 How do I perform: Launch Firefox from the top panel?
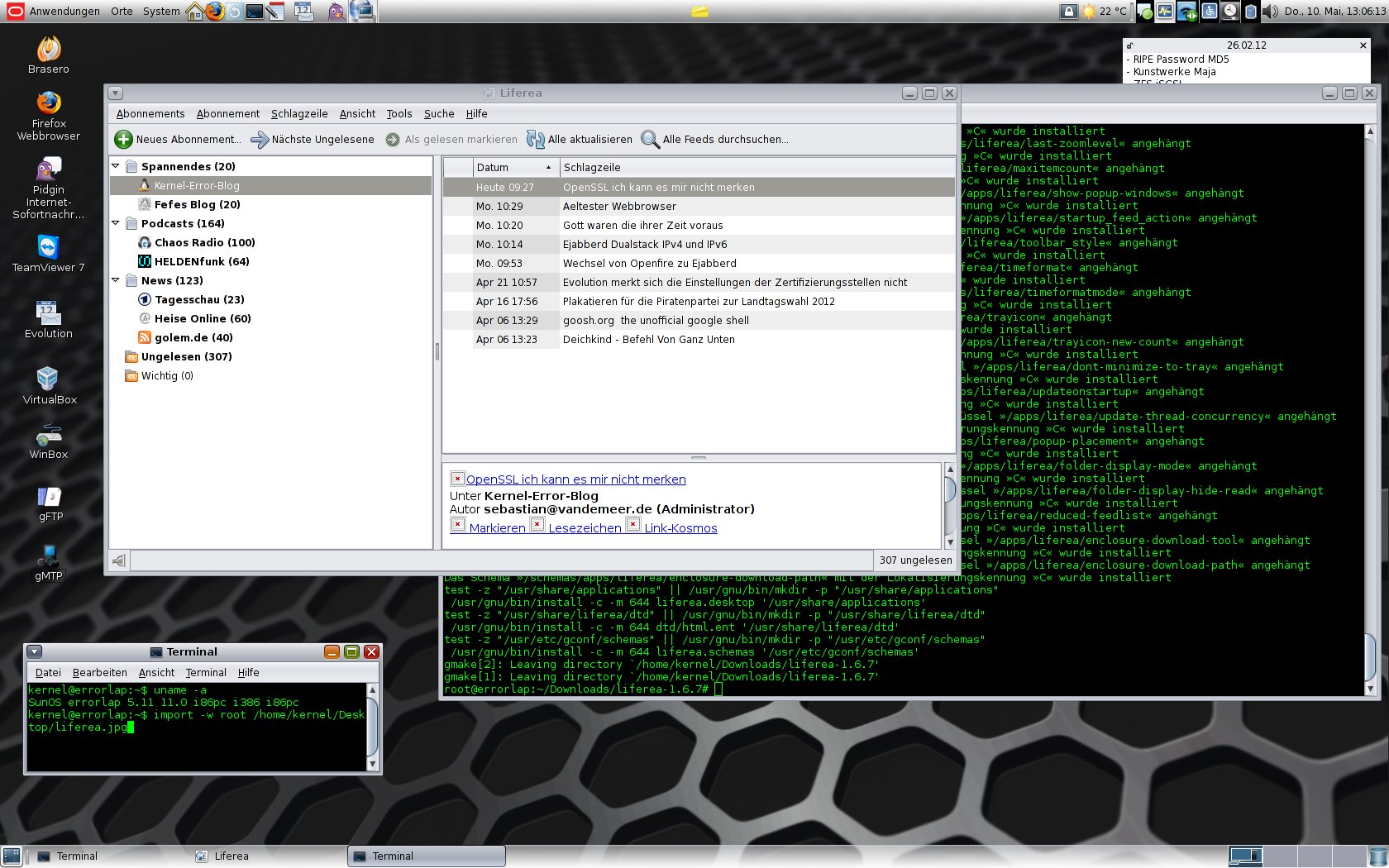215,12
